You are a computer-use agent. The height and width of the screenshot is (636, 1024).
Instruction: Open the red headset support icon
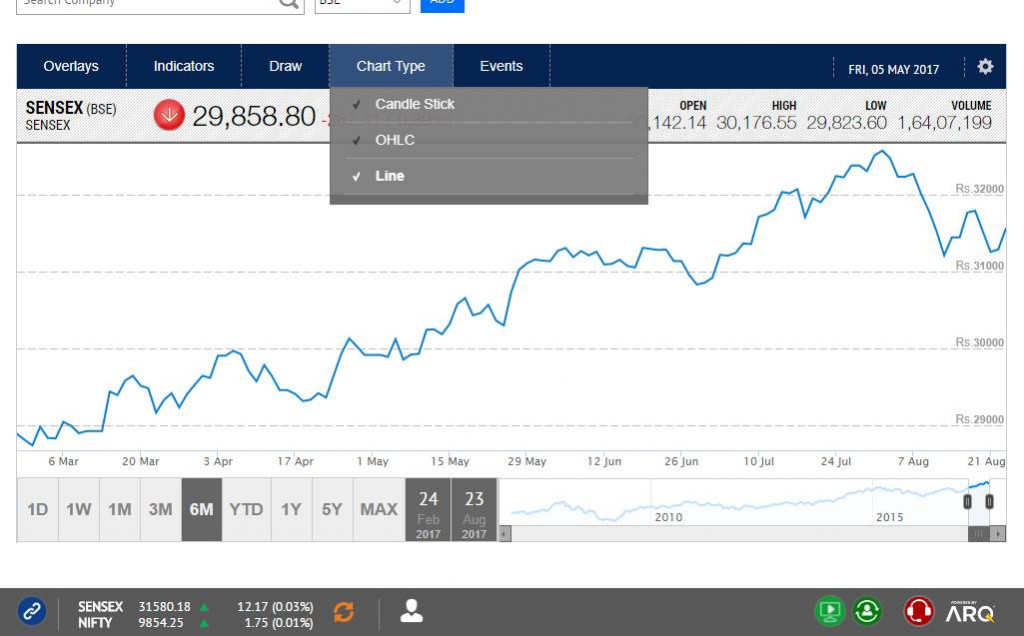[919, 610]
